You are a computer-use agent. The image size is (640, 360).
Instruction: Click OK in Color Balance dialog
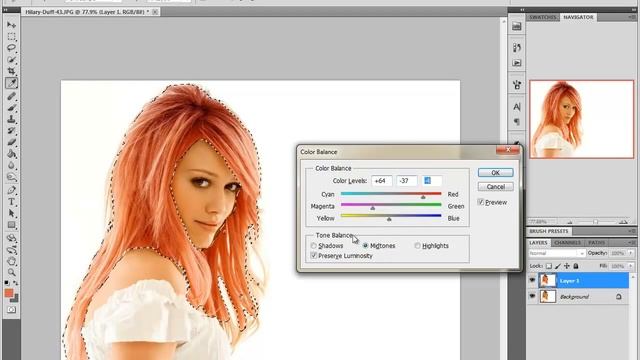point(496,173)
